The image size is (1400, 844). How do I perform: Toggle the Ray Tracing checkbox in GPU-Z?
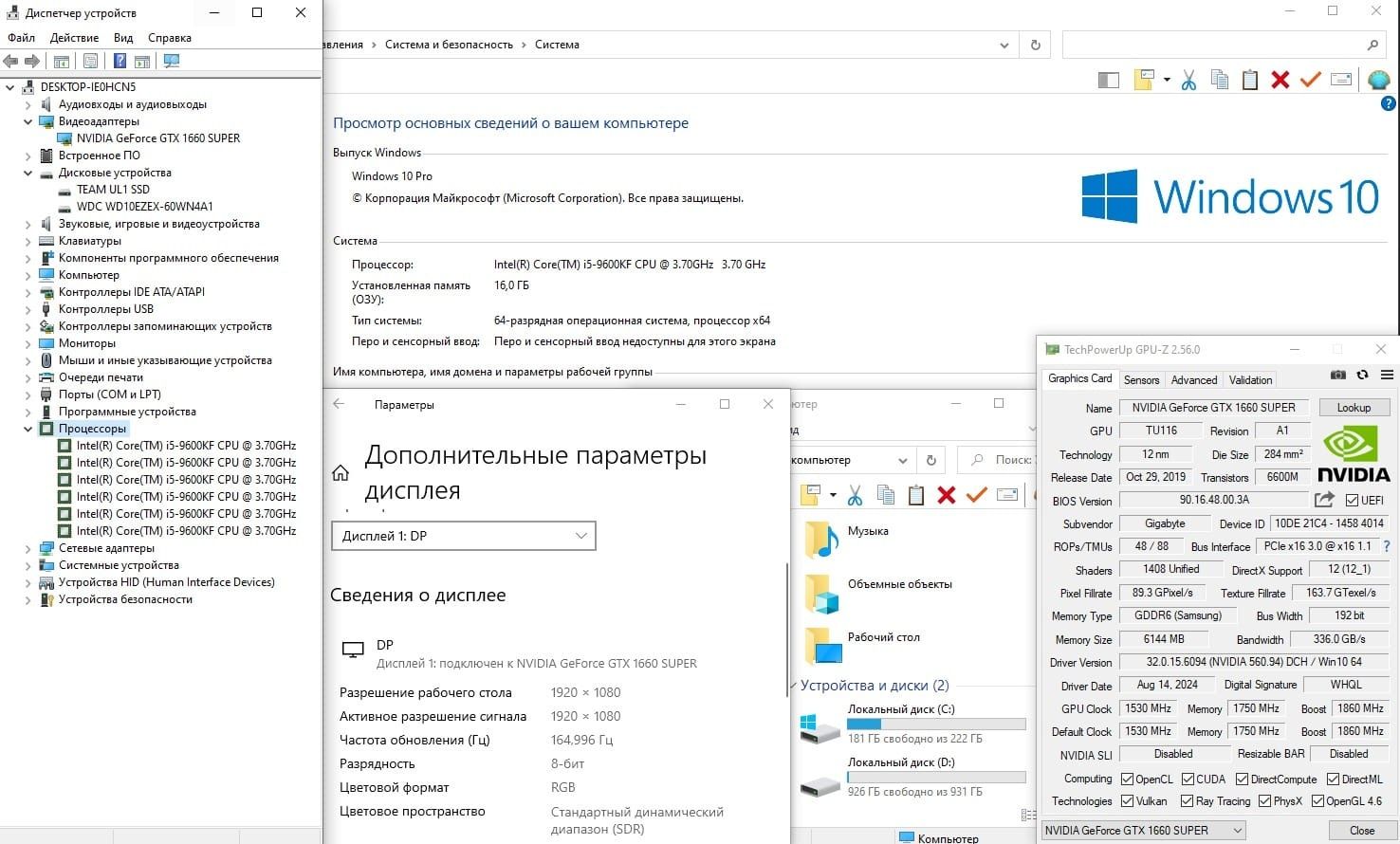tap(1187, 801)
